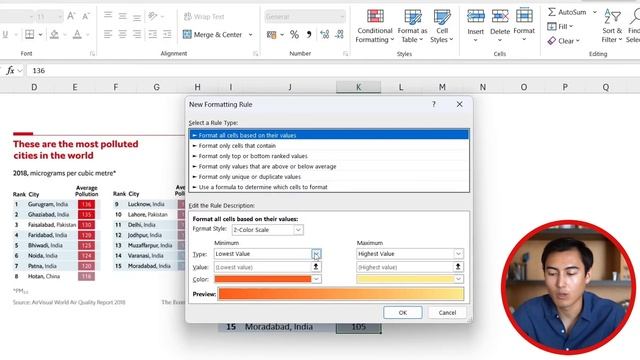Align text left in Alignment group
Image resolution: width=640 pixels, height=360 pixels.
click(x=108, y=34)
